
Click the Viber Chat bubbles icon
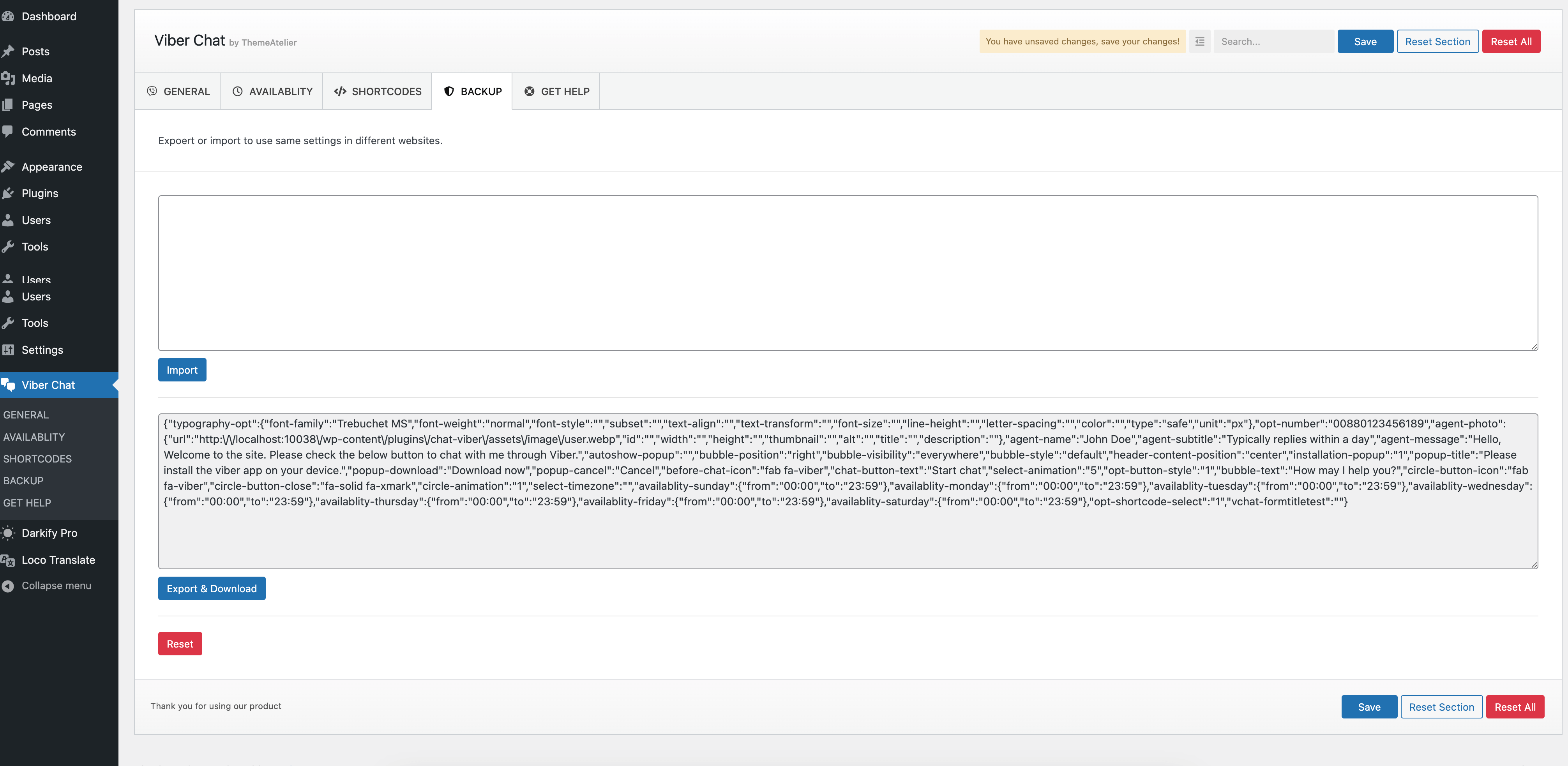point(8,385)
